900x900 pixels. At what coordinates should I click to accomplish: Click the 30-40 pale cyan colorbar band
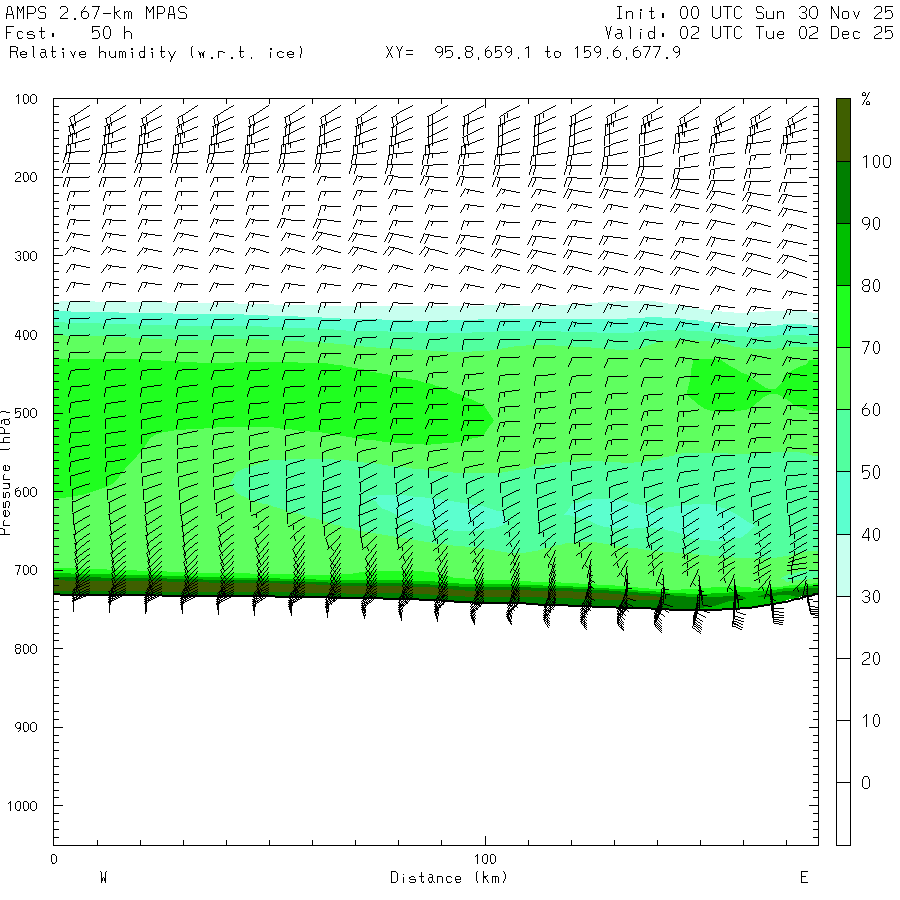point(843,565)
